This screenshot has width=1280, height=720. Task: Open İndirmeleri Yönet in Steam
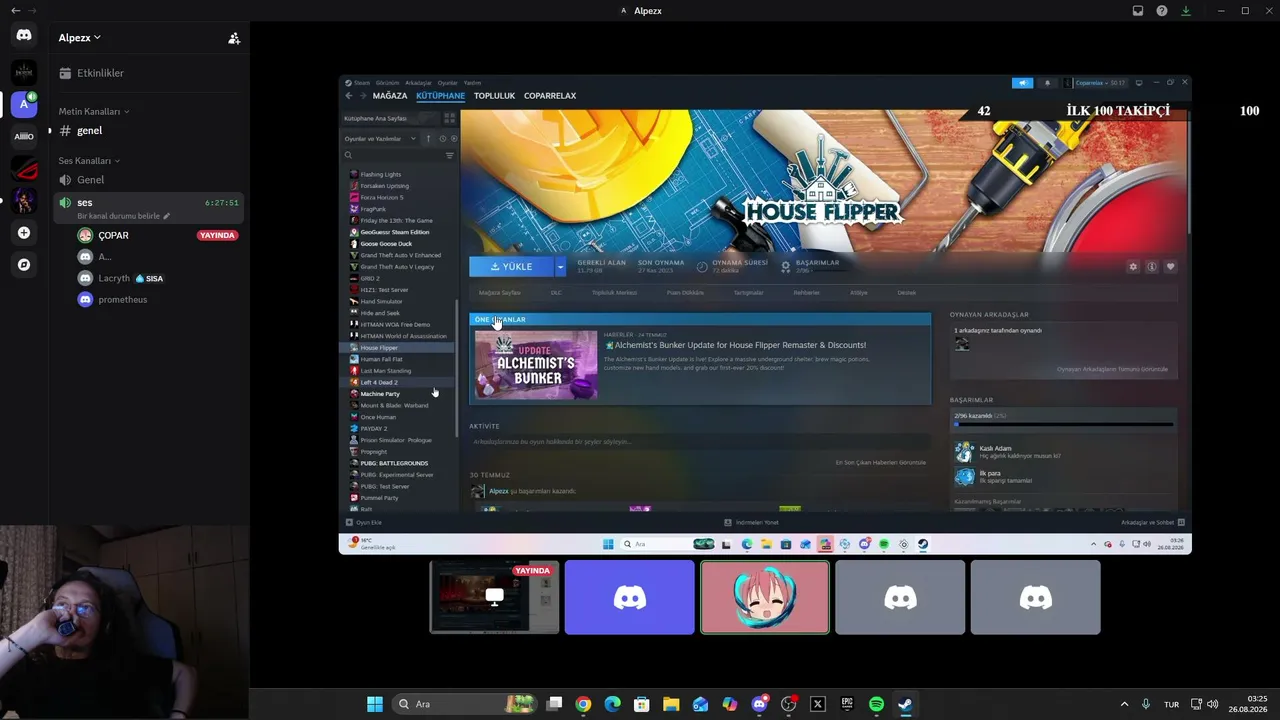pos(752,522)
